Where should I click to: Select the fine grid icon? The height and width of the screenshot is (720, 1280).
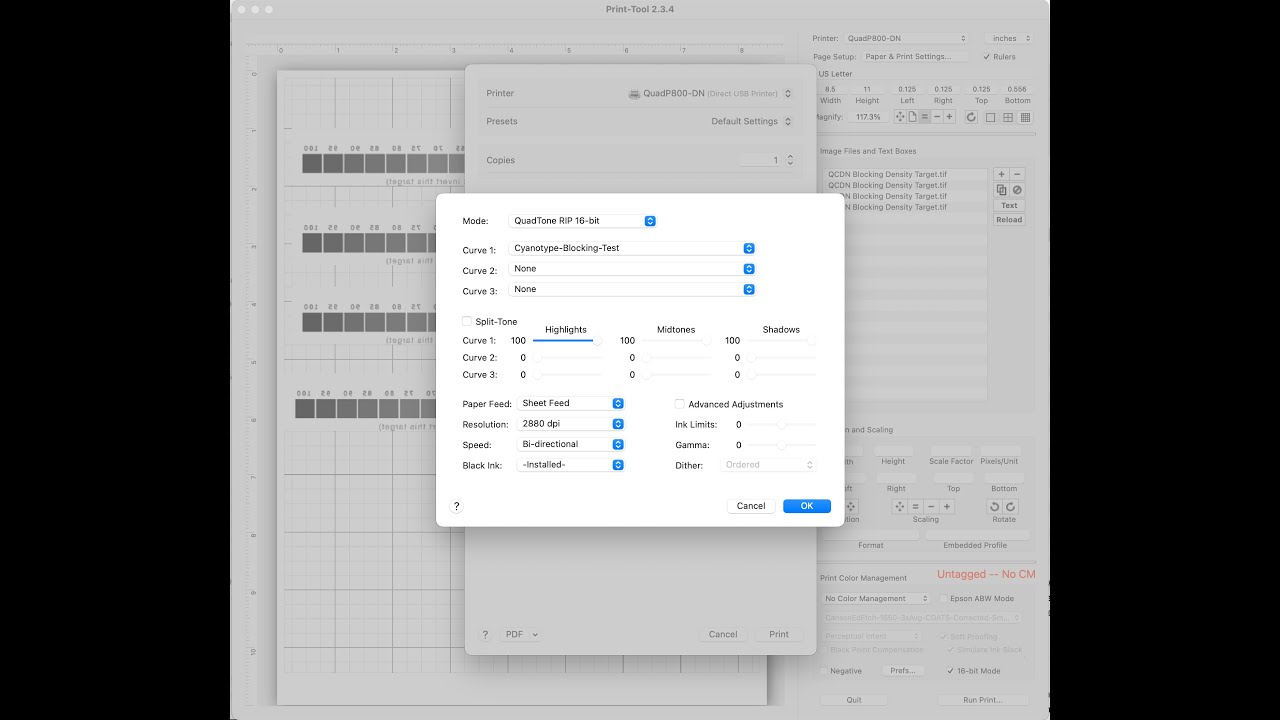pos(1025,117)
